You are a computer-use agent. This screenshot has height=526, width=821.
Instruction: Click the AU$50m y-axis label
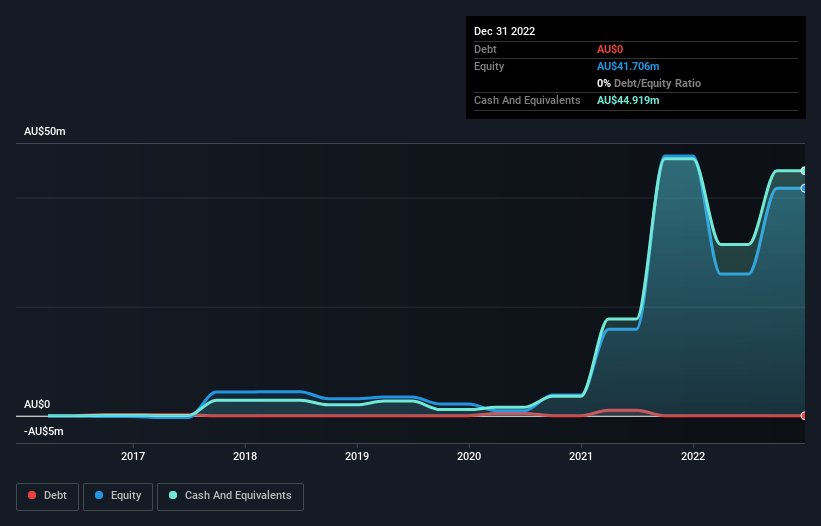click(45, 131)
